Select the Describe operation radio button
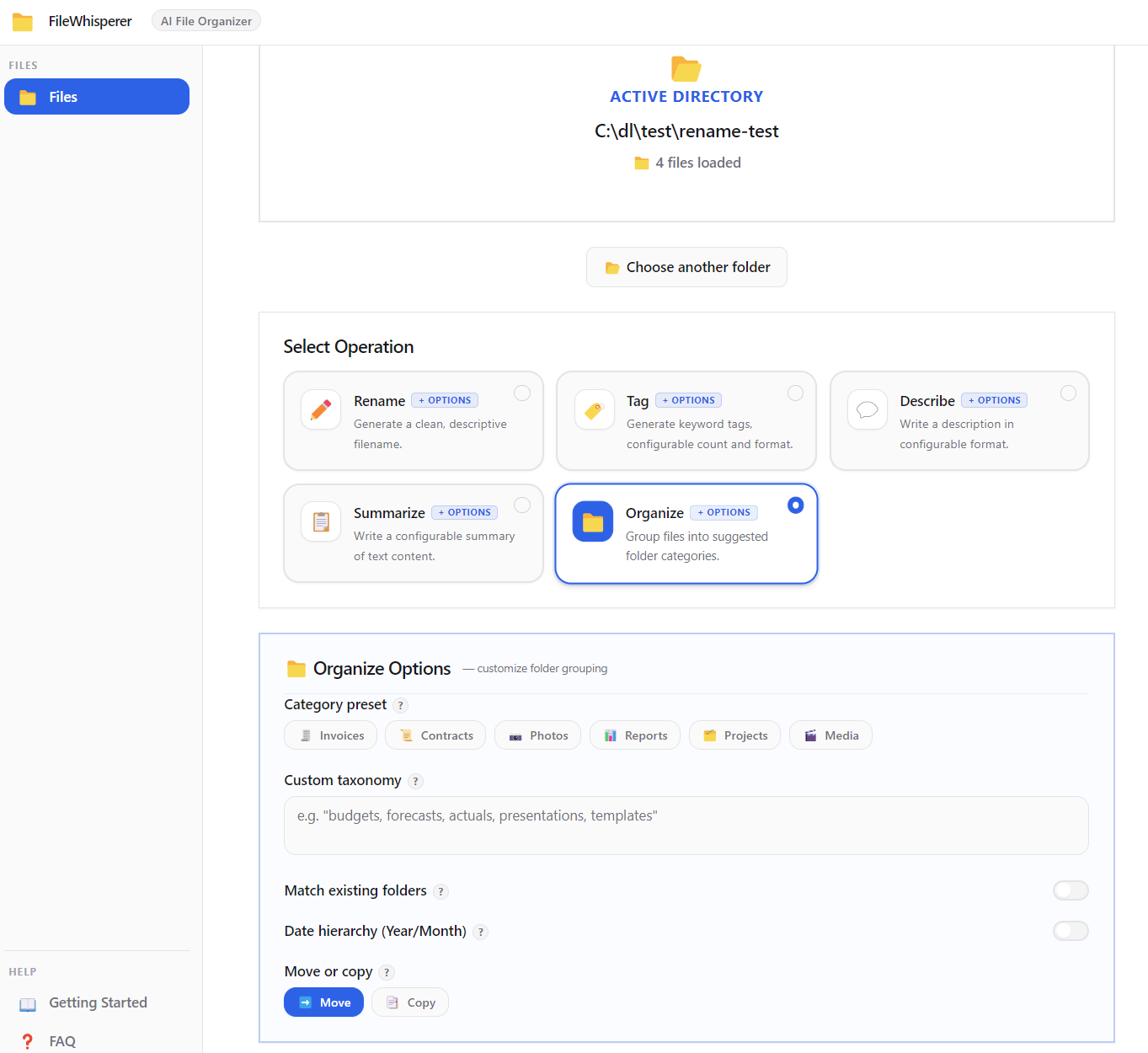 pos(1068,393)
